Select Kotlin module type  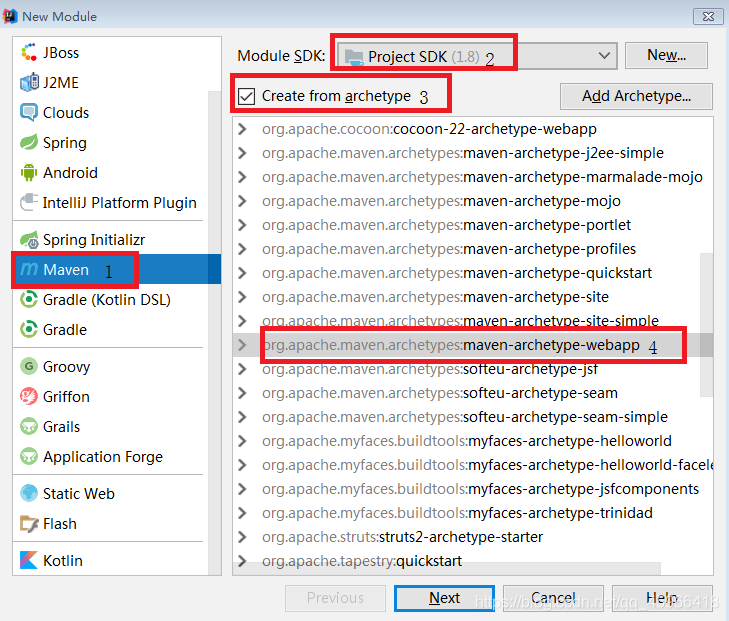click(x=111, y=560)
